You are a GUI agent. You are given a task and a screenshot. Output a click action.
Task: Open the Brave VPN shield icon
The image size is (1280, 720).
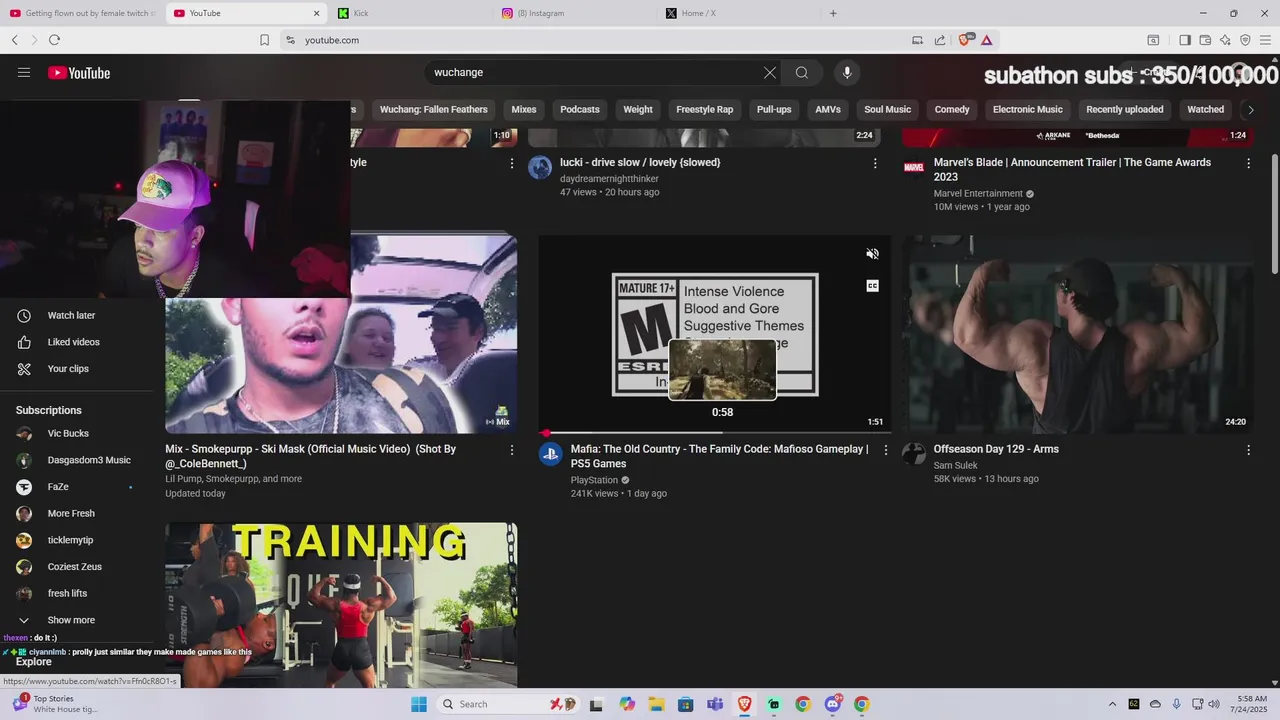tap(1245, 40)
